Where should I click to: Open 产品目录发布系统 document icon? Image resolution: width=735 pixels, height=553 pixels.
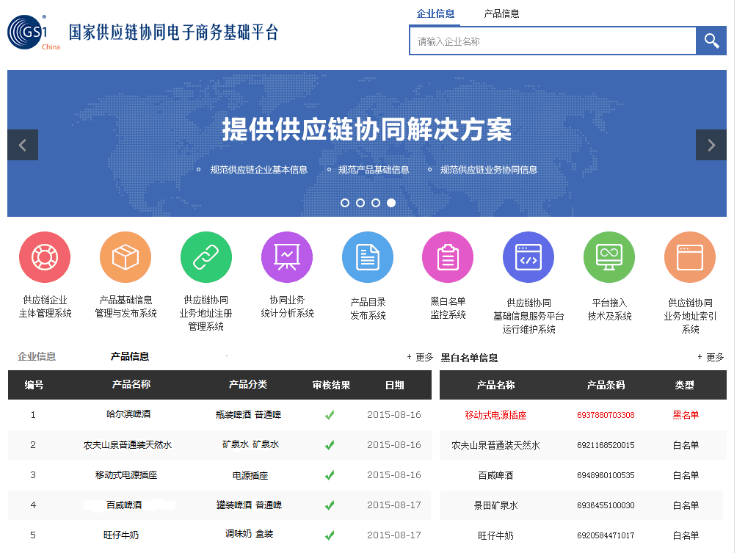pos(367,257)
